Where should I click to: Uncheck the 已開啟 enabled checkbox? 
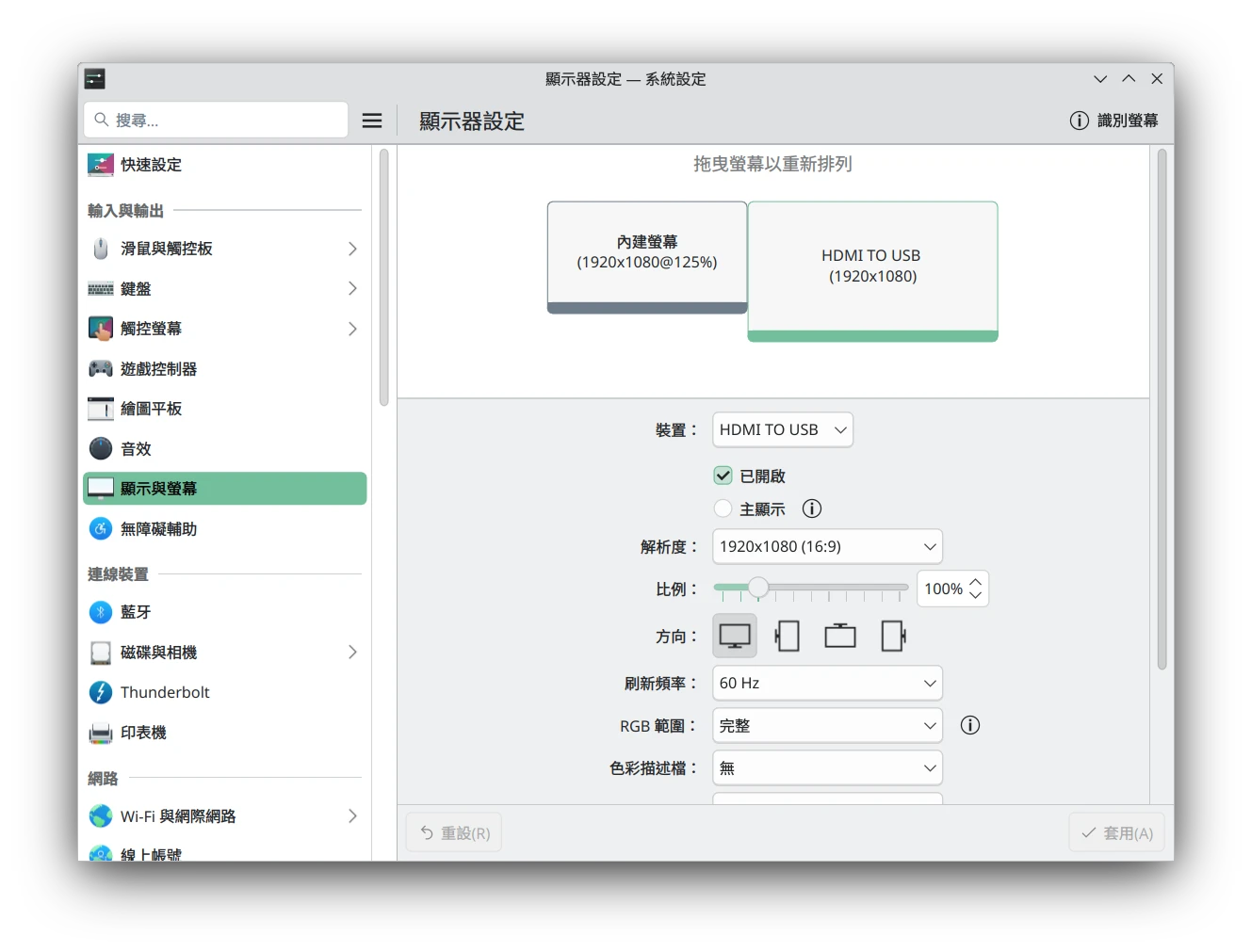(x=723, y=476)
